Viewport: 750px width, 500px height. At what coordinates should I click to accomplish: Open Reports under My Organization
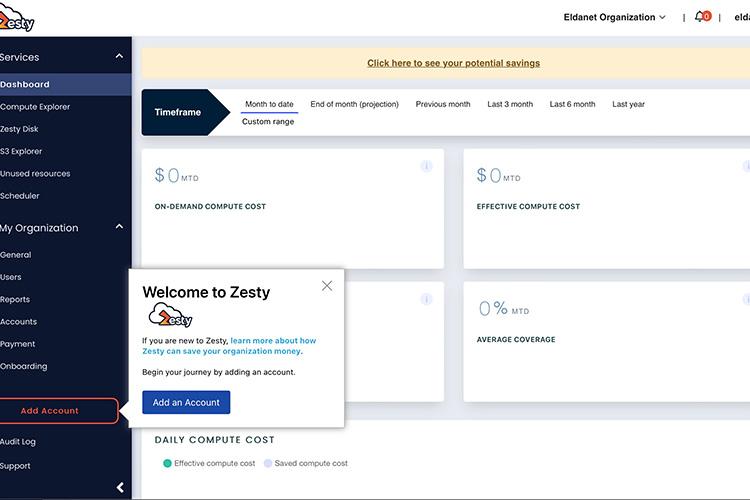pos(15,299)
